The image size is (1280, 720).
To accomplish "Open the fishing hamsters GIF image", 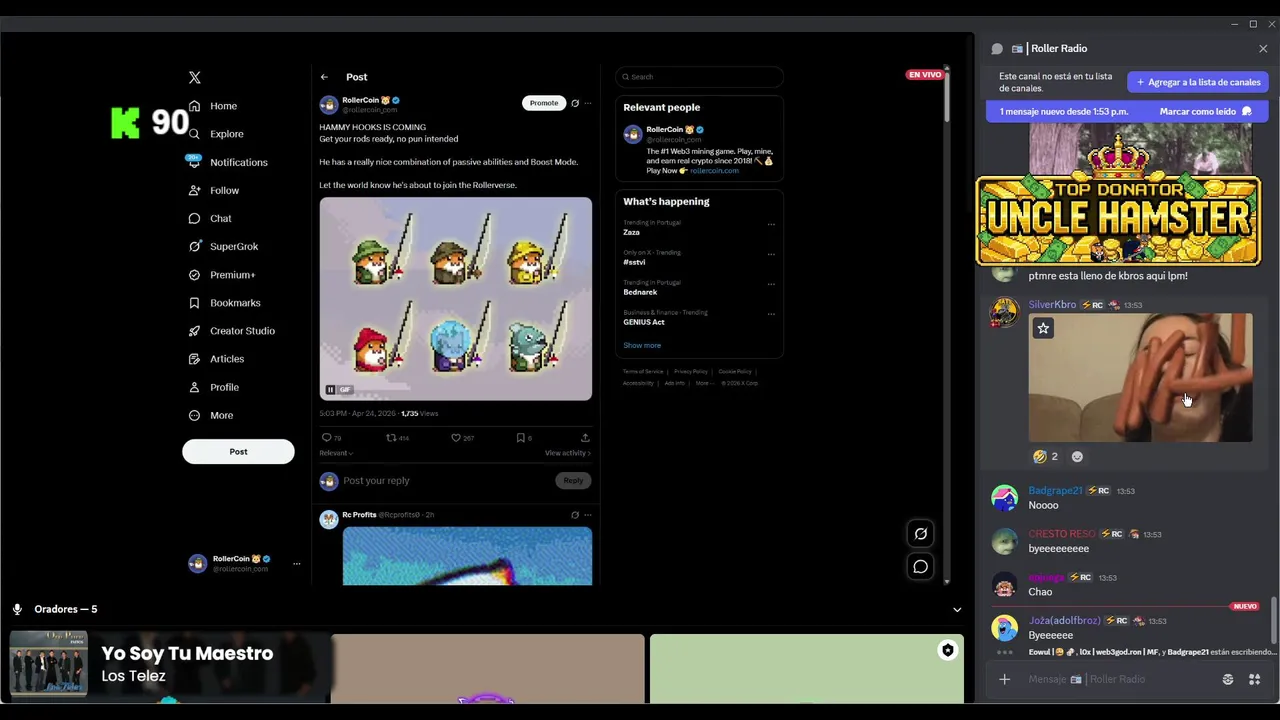I will pos(456,298).
